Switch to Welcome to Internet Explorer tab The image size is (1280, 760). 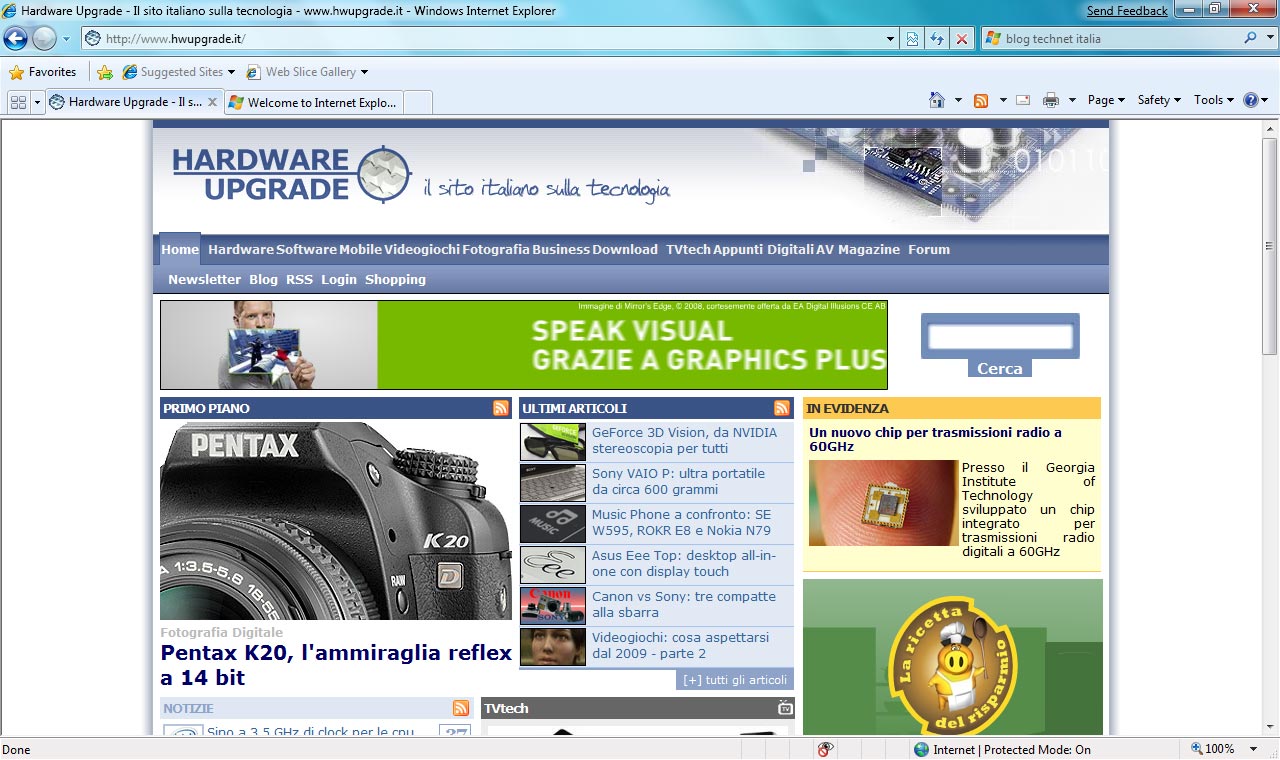pos(313,102)
